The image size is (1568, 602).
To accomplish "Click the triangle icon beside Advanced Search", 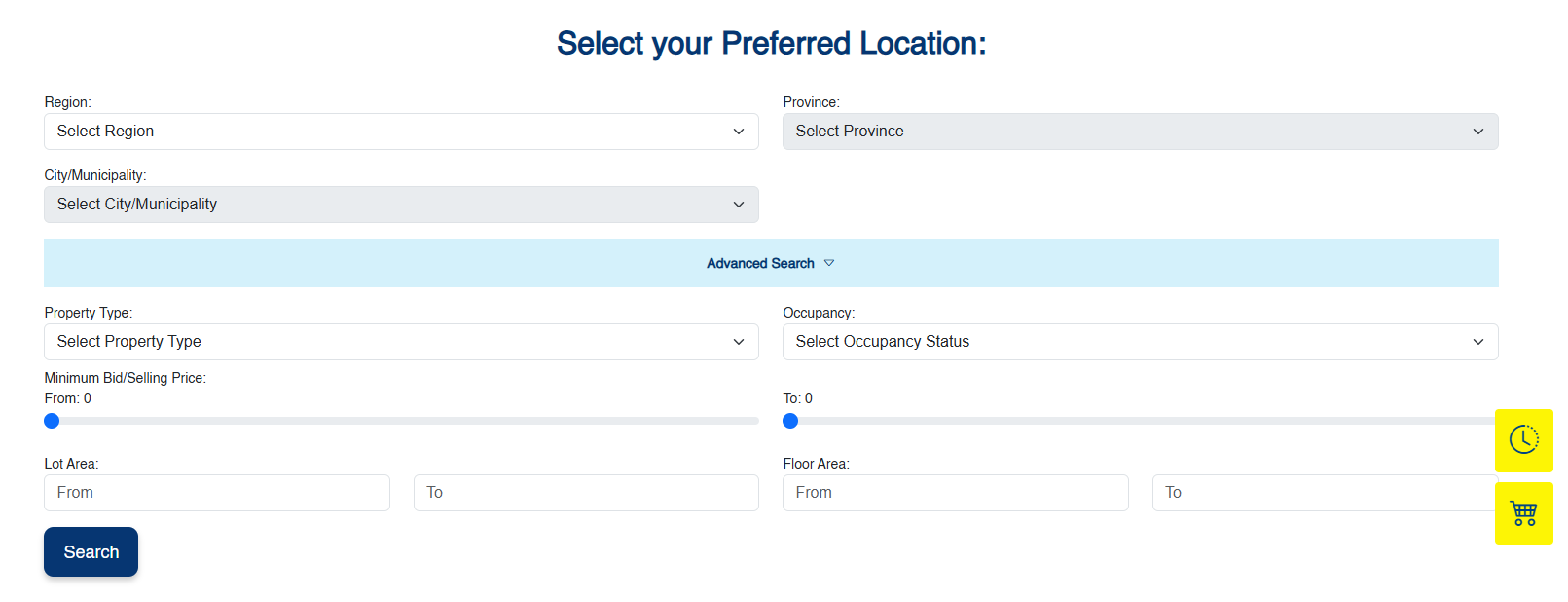I will [x=829, y=263].
